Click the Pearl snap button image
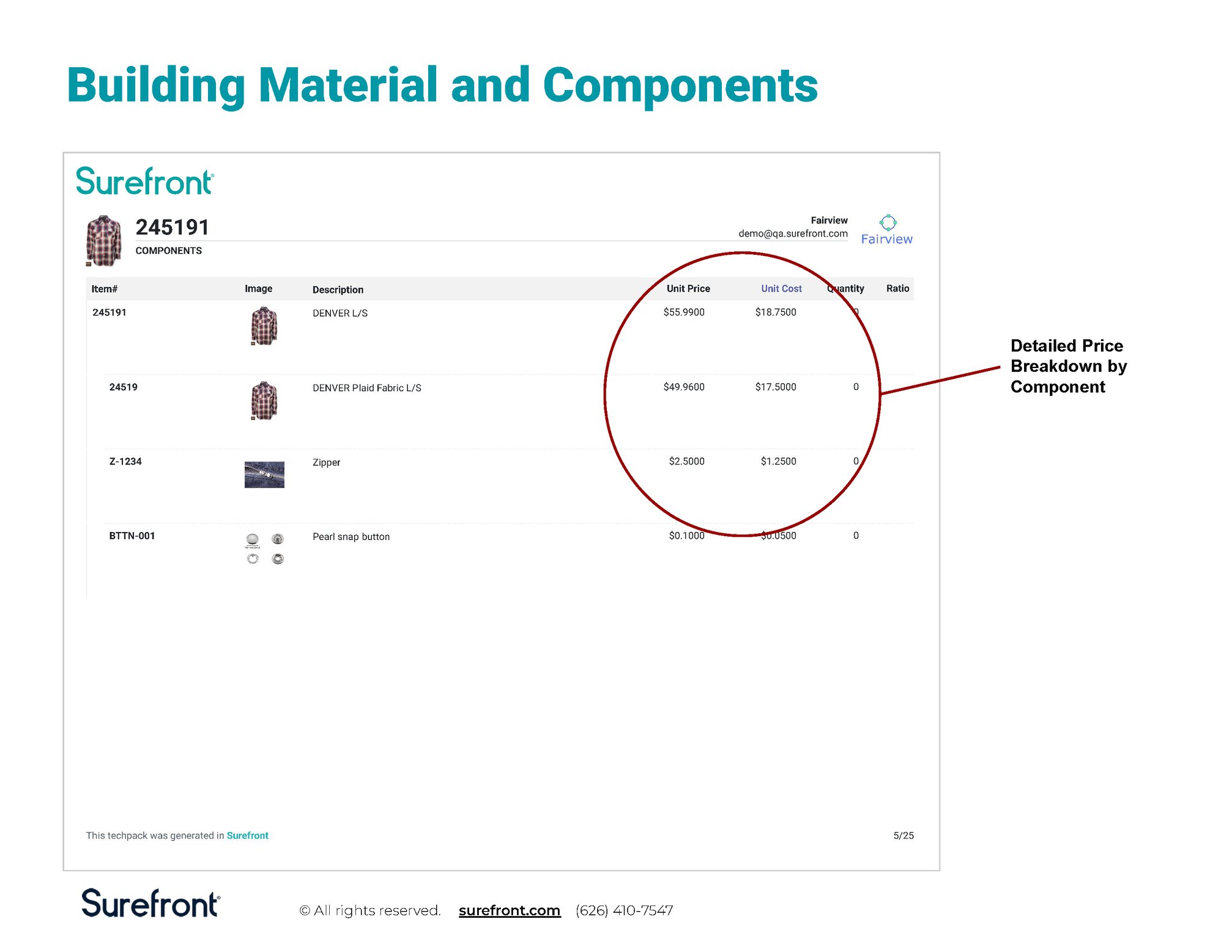The width and height of the screenshot is (1232, 952). [264, 548]
